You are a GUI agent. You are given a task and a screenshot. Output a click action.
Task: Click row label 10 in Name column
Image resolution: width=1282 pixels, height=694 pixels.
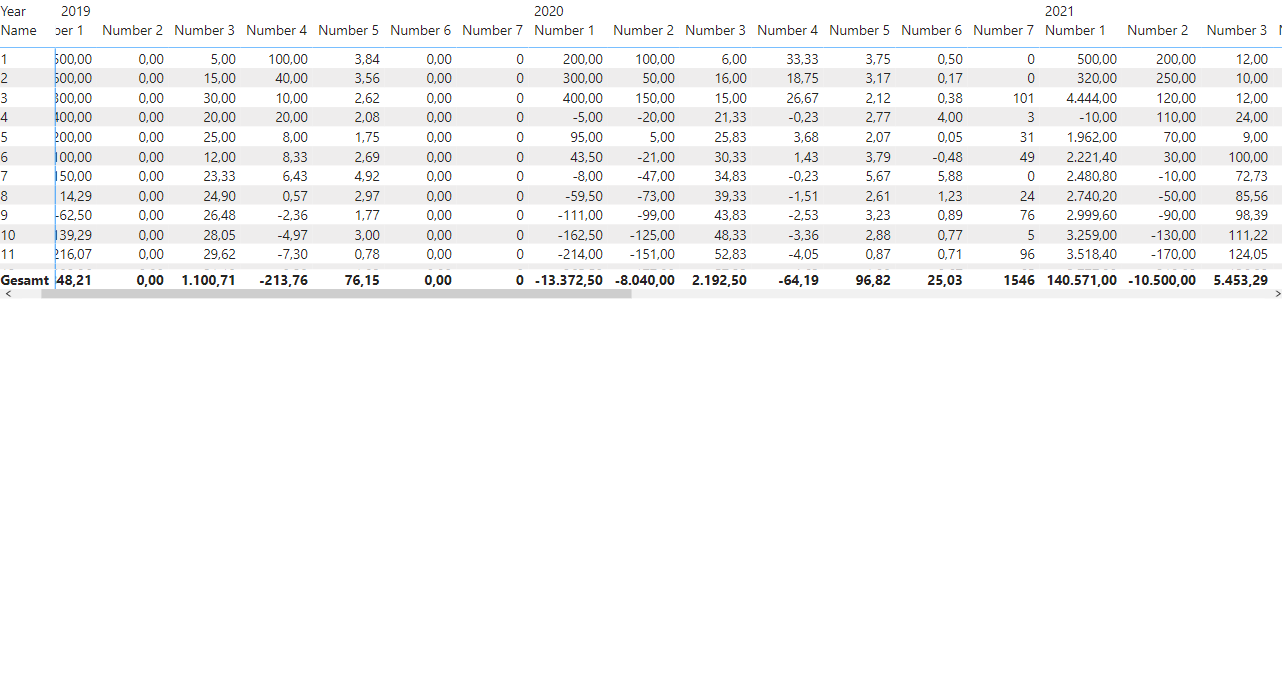tap(8, 235)
